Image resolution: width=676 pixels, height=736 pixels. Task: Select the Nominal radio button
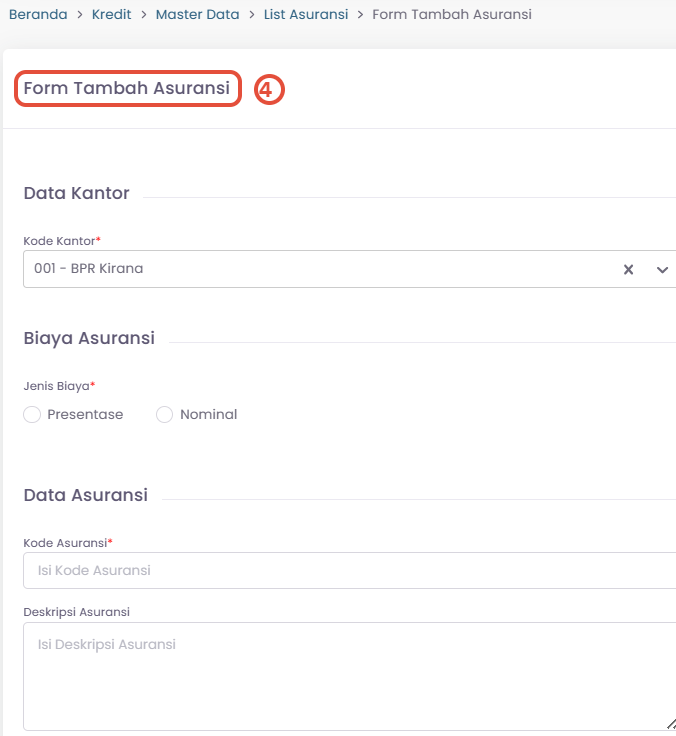click(164, 414)
